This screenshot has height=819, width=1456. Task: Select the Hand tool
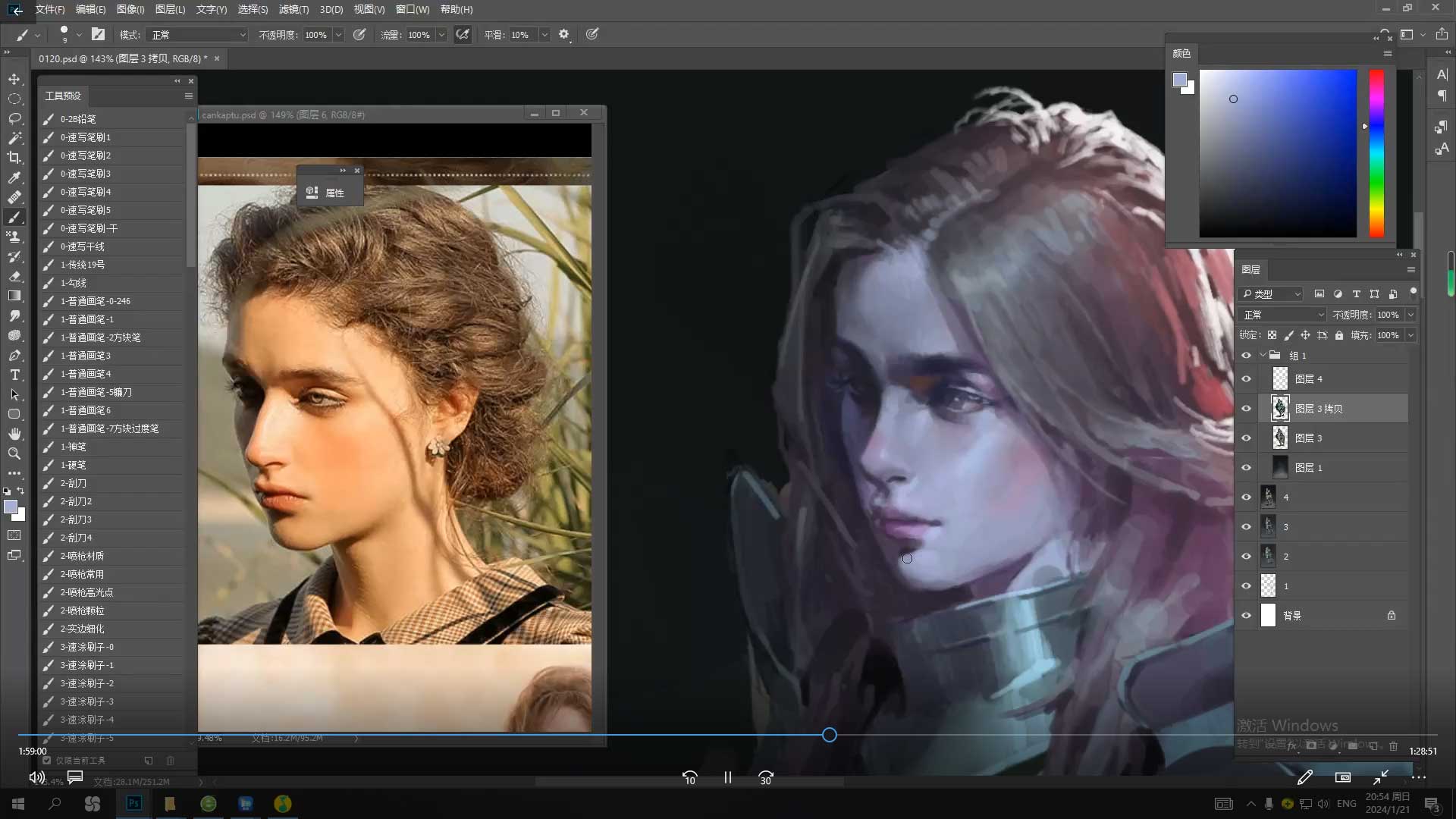14,434
